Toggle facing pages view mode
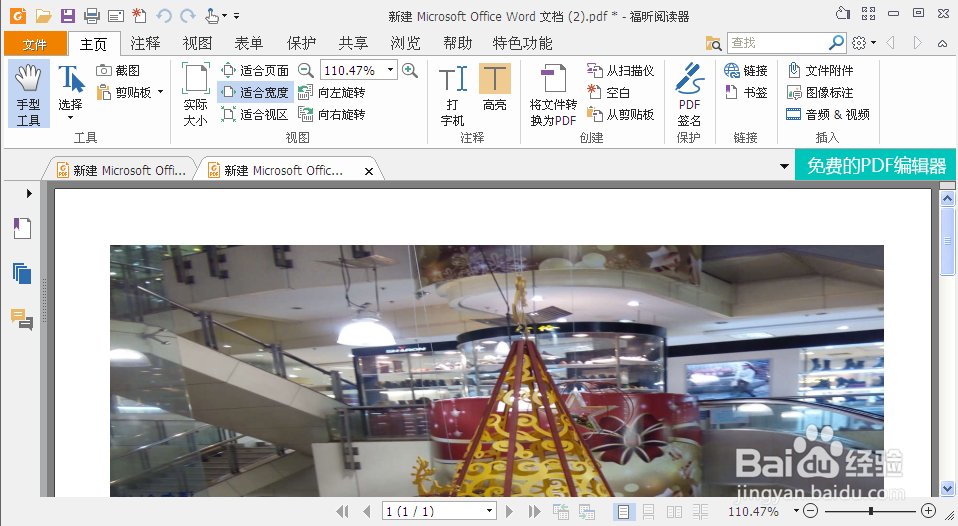This screenshot has width=958, height=526. (x=675, y=511)
